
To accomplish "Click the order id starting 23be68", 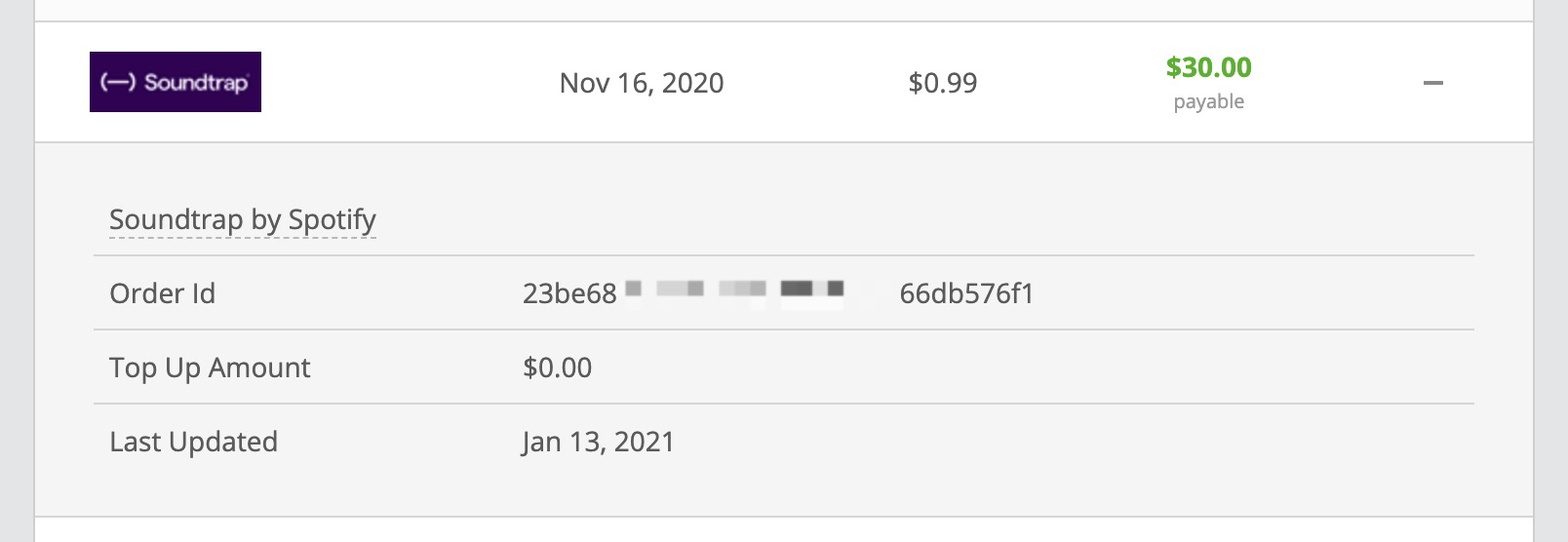I will tap(569, 293).
